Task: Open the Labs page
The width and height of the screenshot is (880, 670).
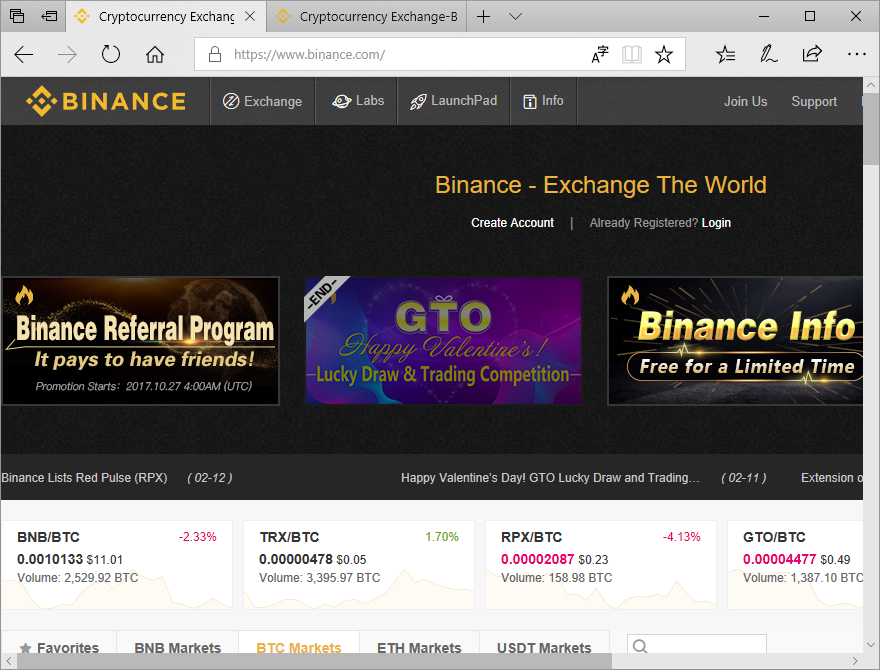Action: pyautogui.click(x=357, y=101)
